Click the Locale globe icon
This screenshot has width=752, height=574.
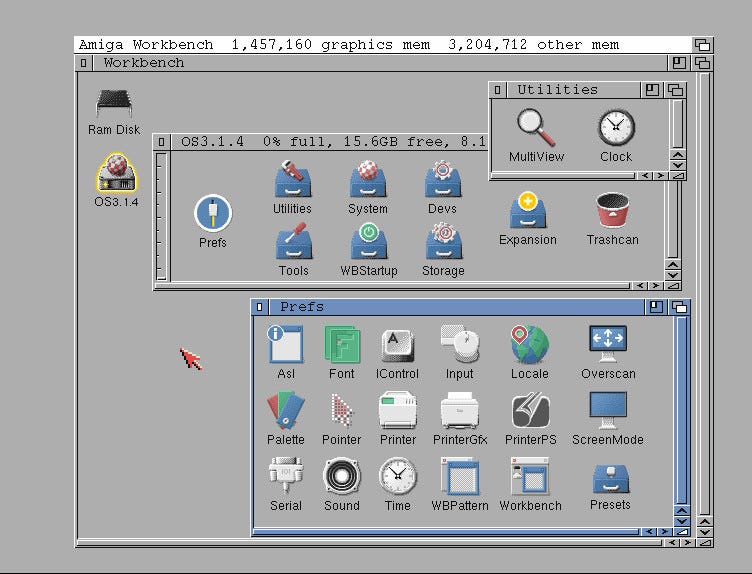click(529, 344)
